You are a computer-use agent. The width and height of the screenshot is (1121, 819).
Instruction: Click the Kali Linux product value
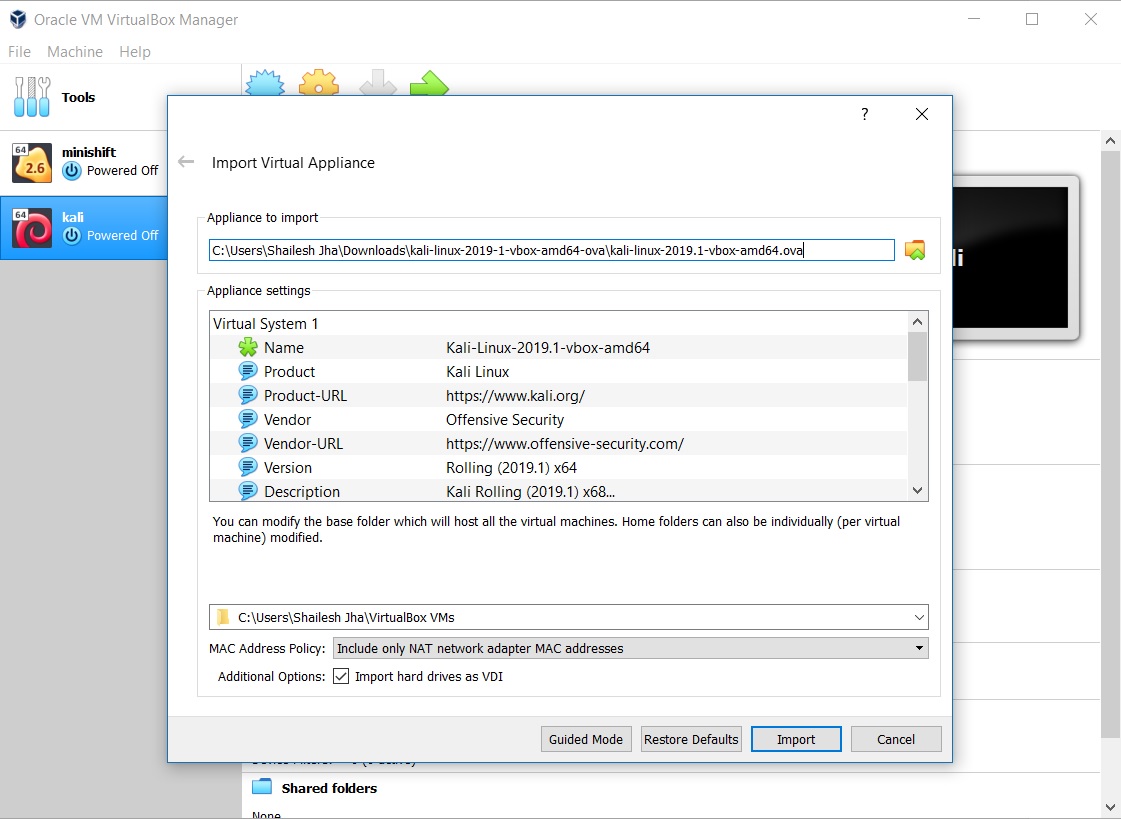tap(478, 372)
